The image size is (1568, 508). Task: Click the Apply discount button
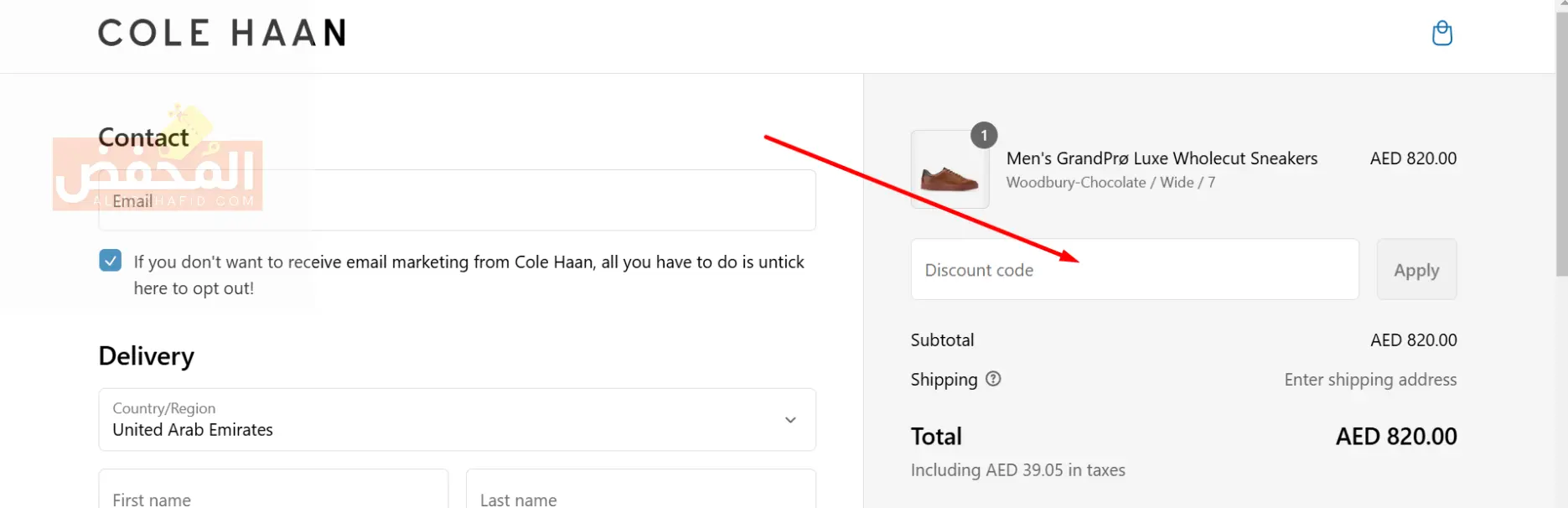[1416, 269]
